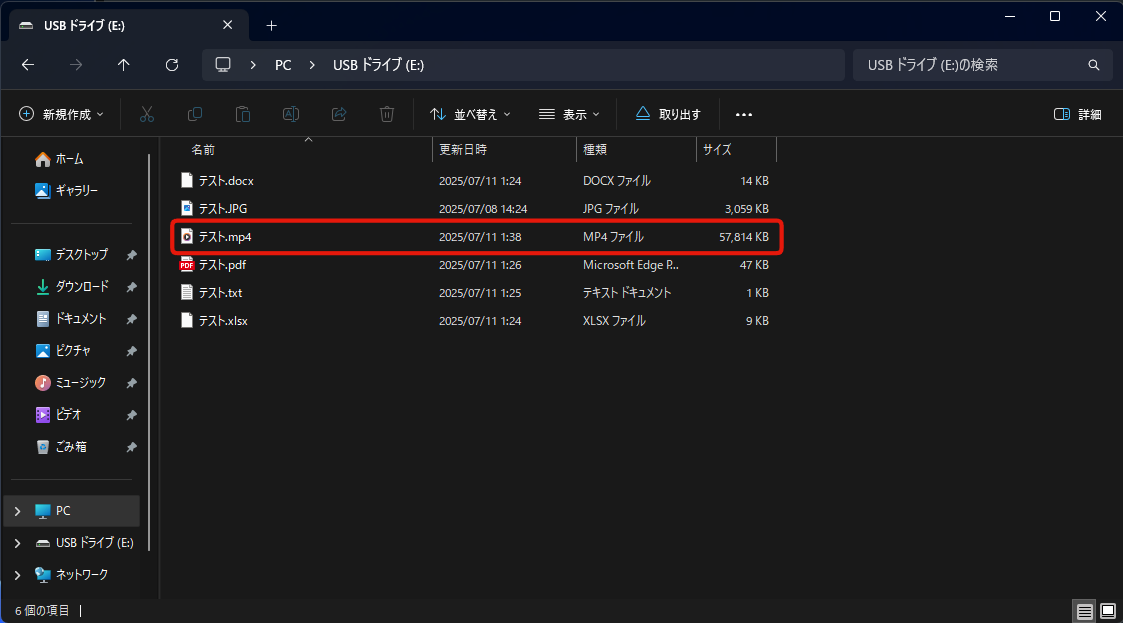Screen dimensions: 1123x623
Task: Click the Microsoft Edge P... type cell
Action: tap(630, 265)
